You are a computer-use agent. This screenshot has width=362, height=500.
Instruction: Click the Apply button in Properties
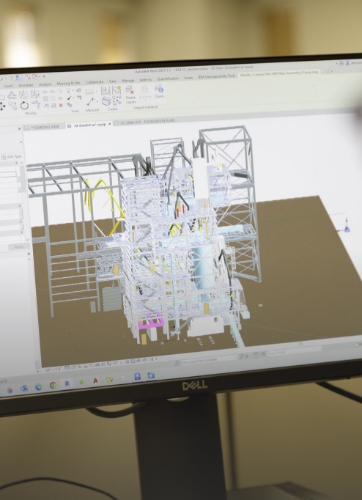[x=19, y=247]
